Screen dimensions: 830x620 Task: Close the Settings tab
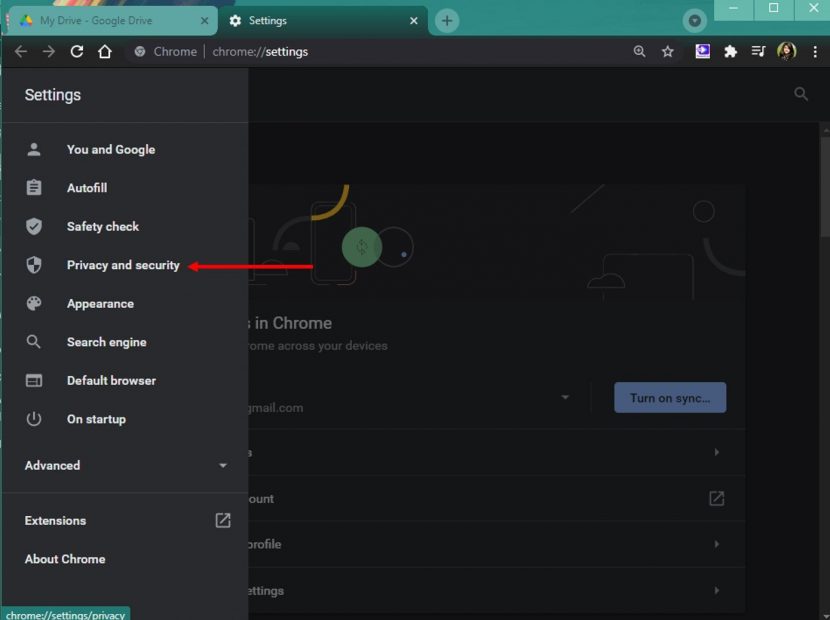414,21
